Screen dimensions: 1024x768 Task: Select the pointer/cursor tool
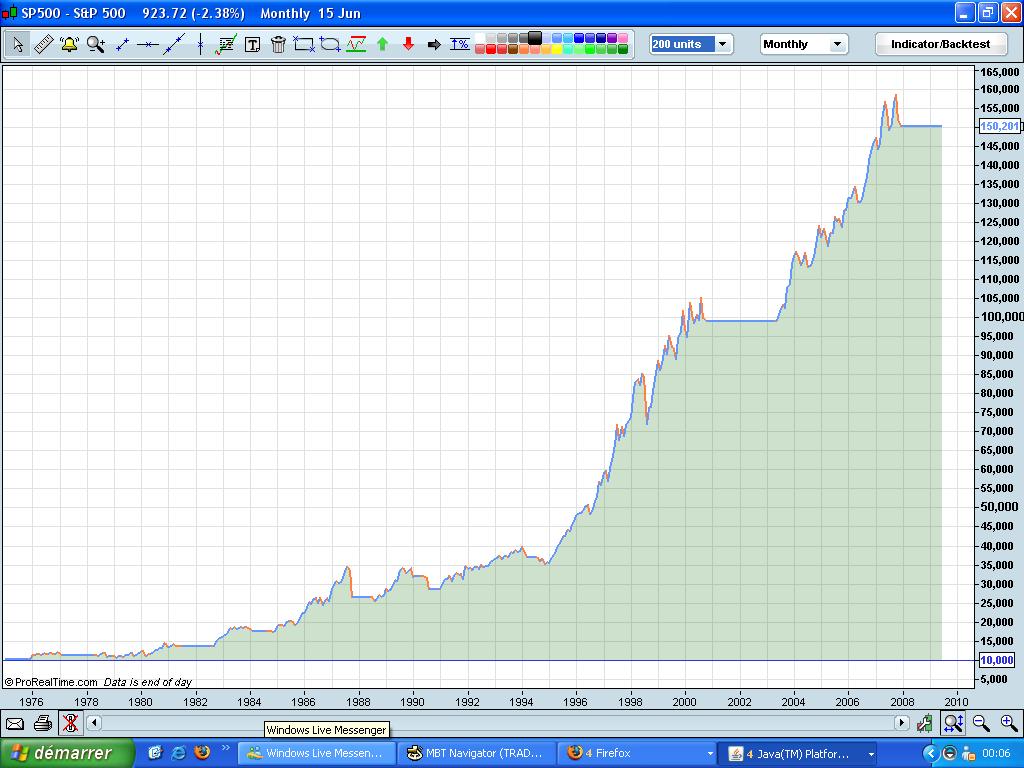click(x=16, y=44)
